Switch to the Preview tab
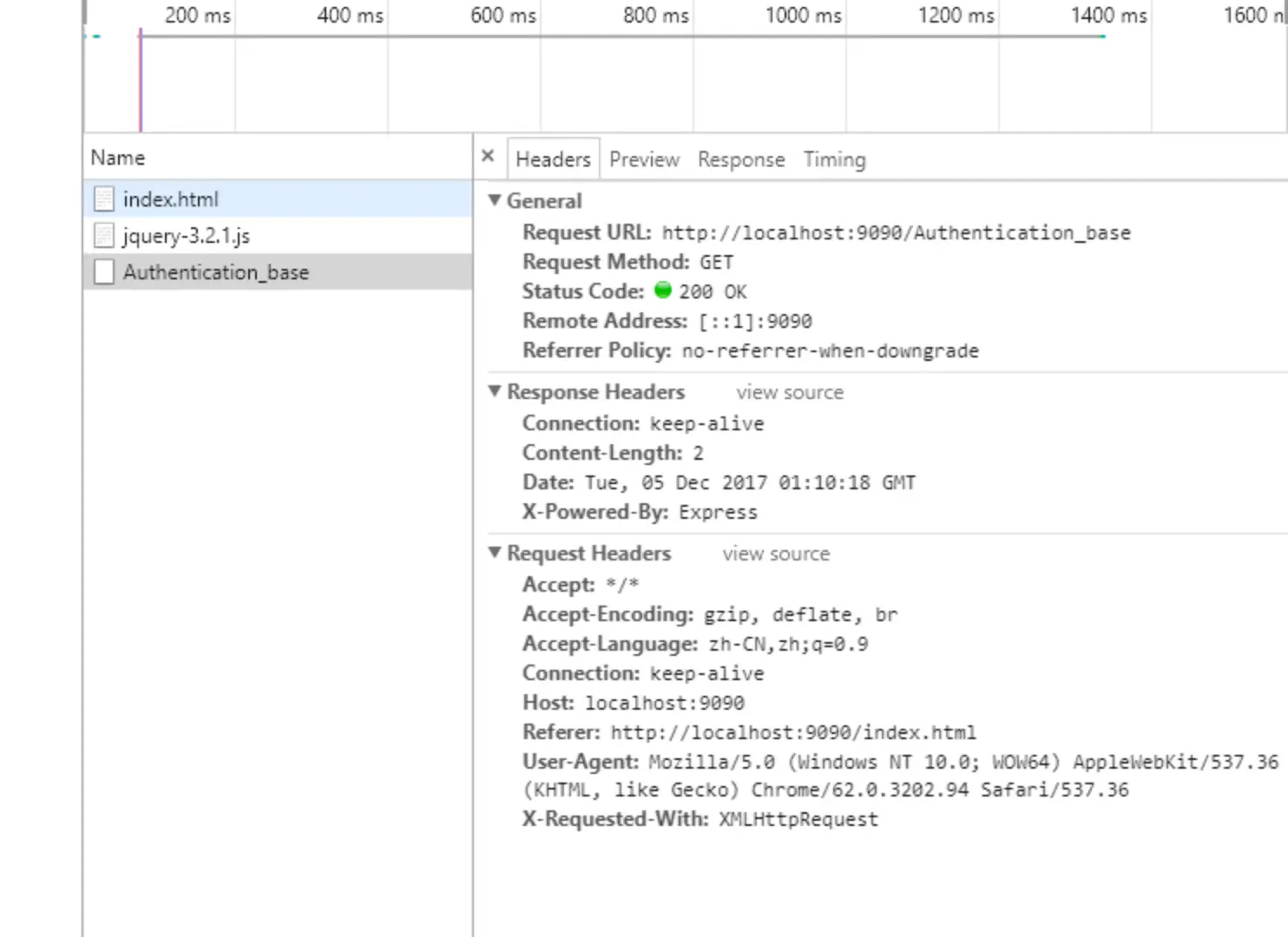Viewport: 1288px width, 937px height. [x=644, y=160]
